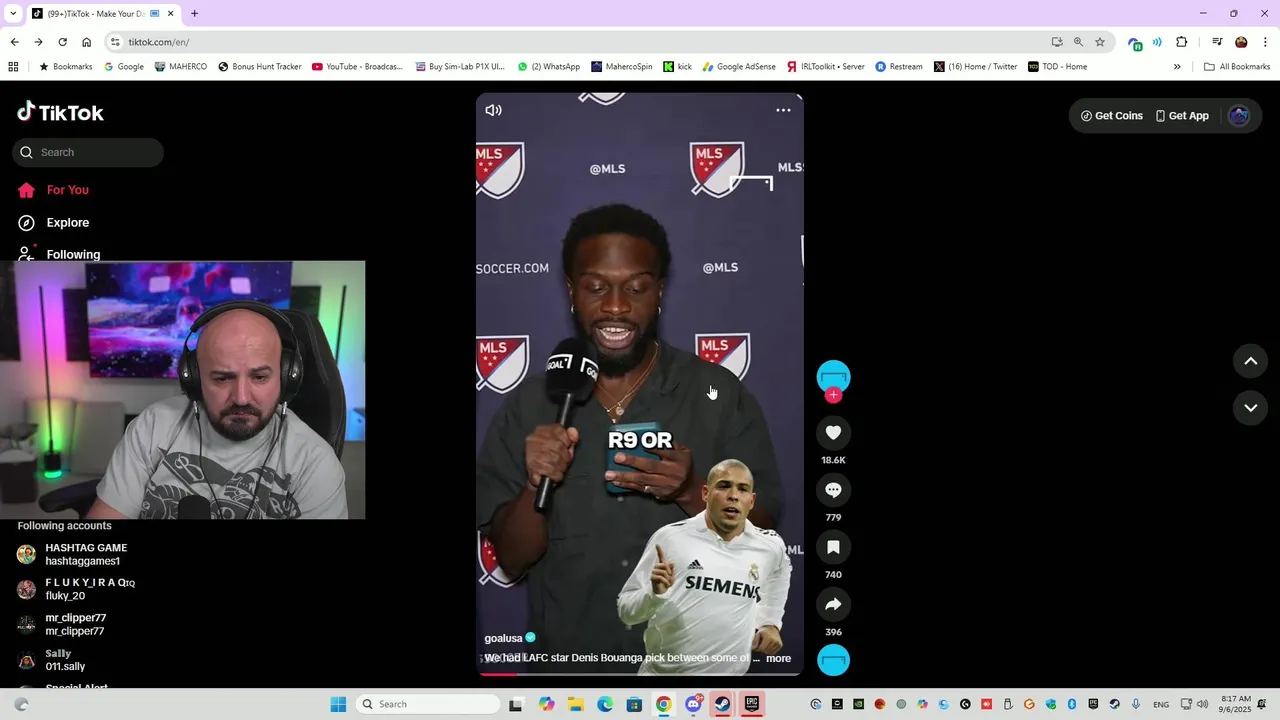Click the Windows taskbar Search box

coord(428,704)
